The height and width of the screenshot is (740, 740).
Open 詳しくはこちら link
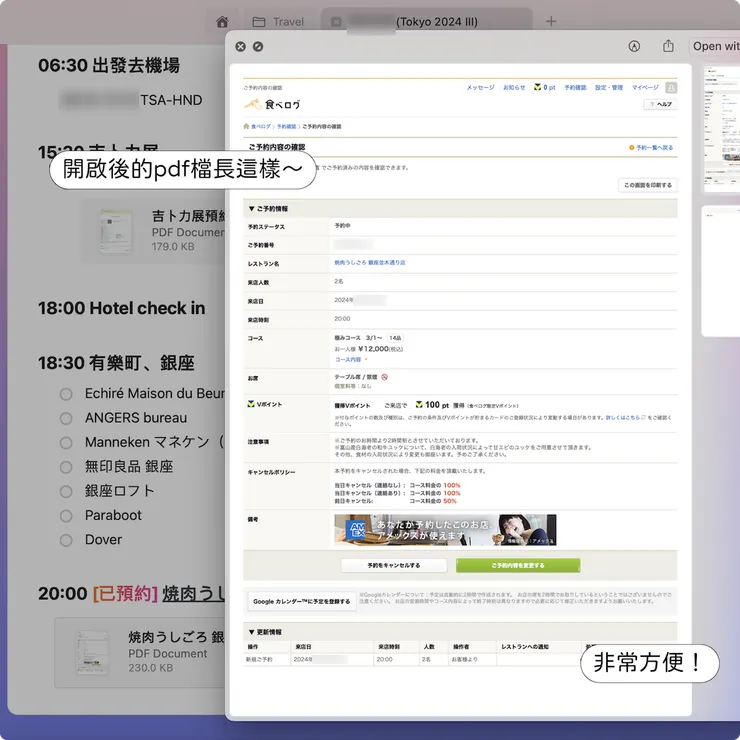pyautogui.click(x=625, y=418)
